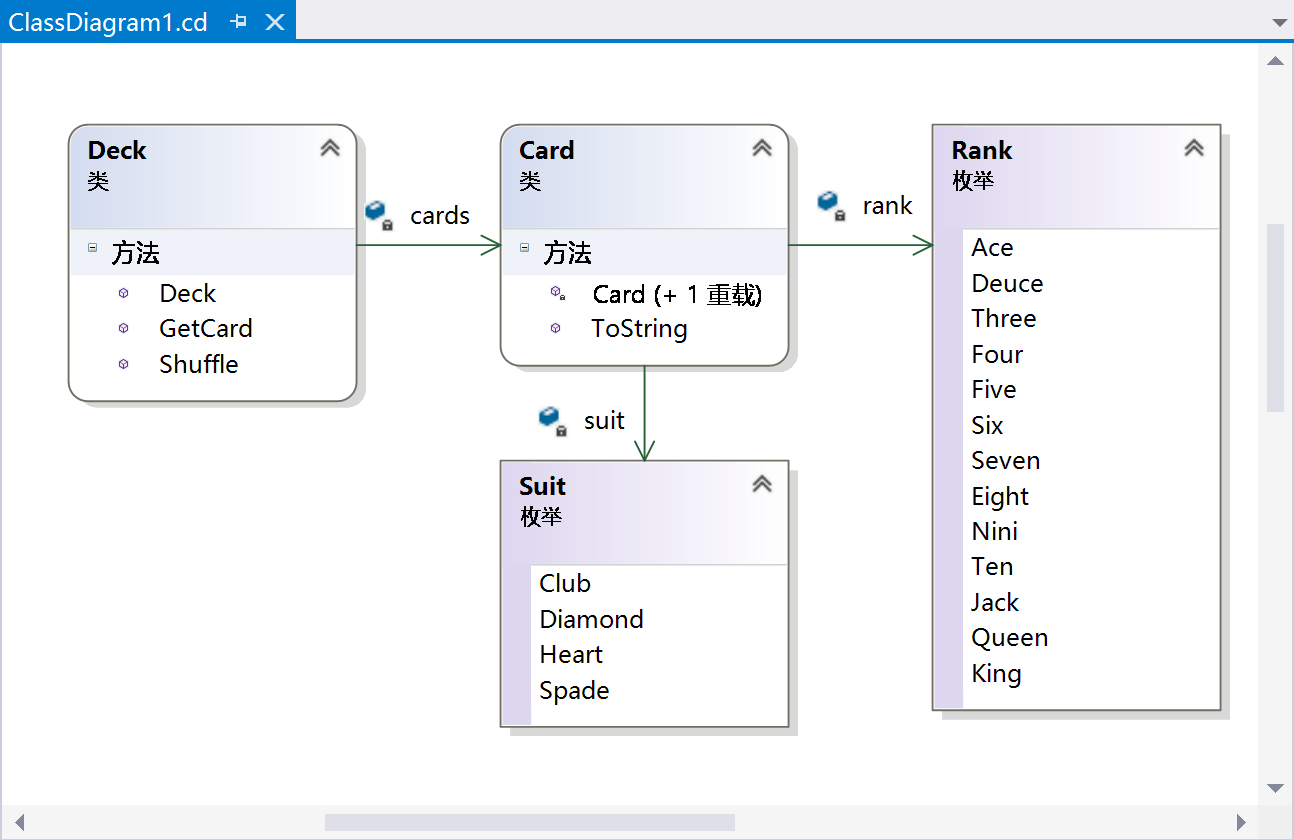The width and height of the screenshot is (1294, 840).
Task: Select the Card class title
Action: [547, 150]
